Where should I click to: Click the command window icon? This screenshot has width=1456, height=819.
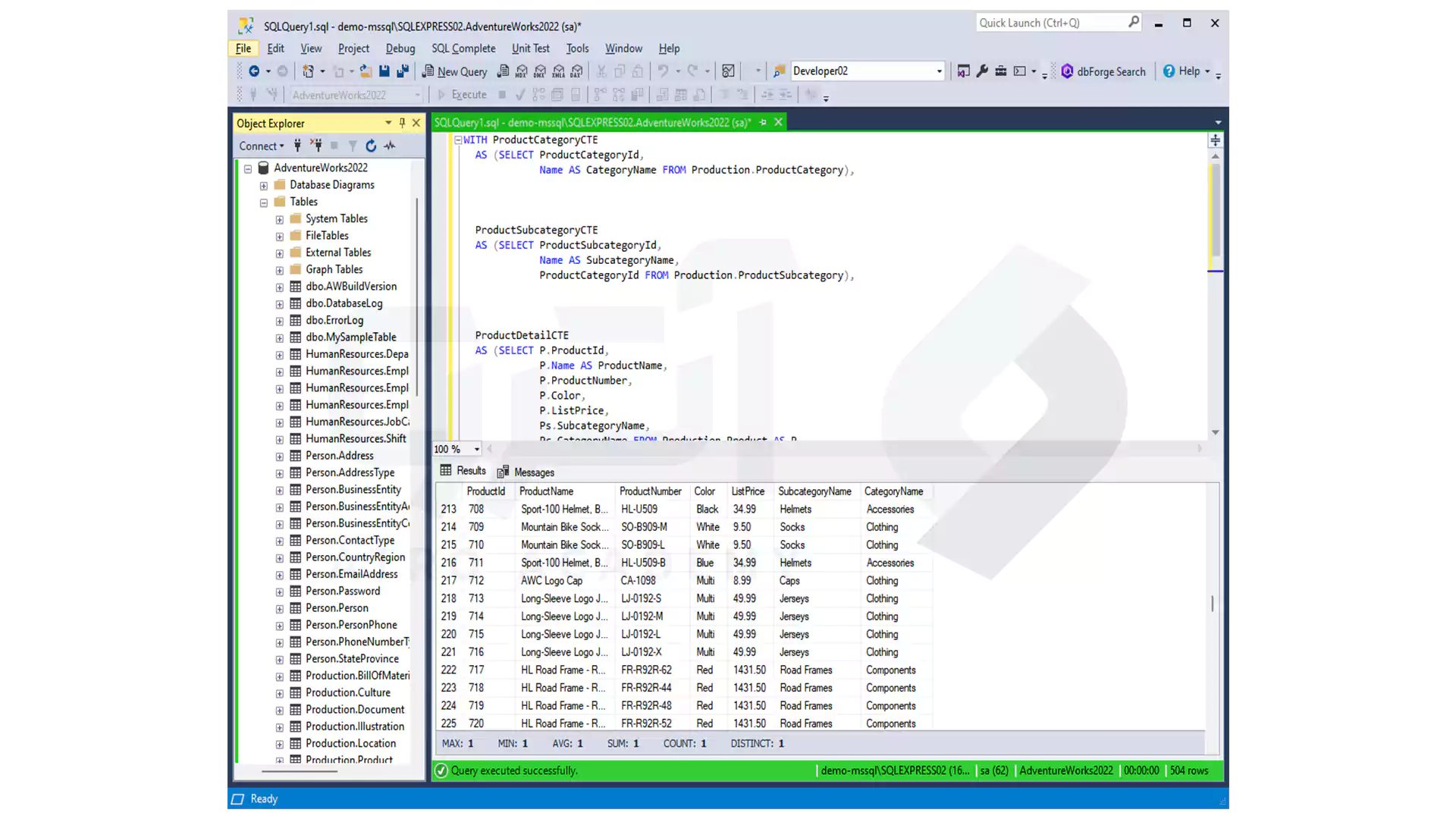coord(1020,71)
